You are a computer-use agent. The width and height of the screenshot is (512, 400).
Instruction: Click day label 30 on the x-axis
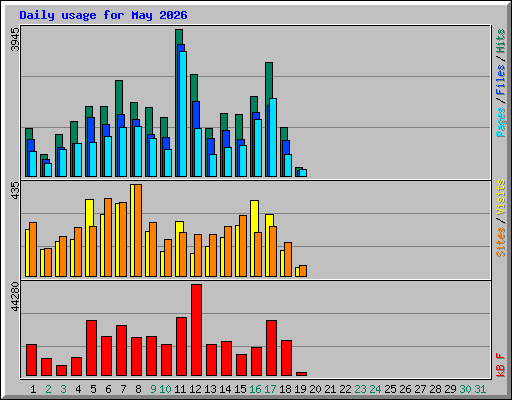click(465, 389)
